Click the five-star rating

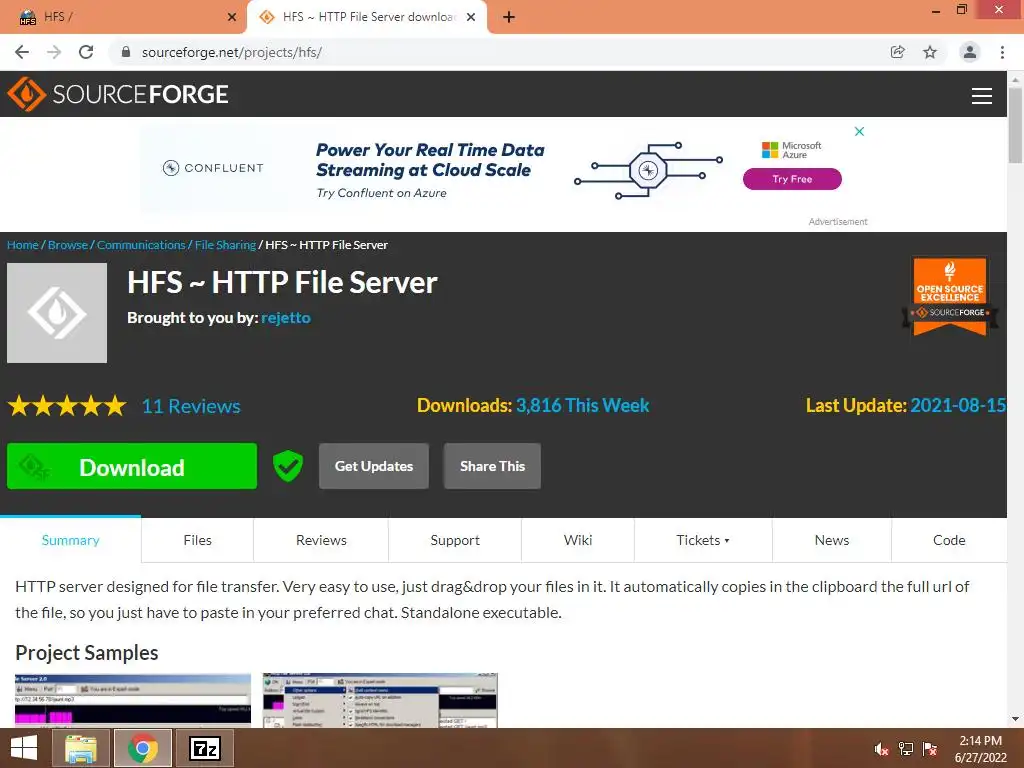point(67,406)
